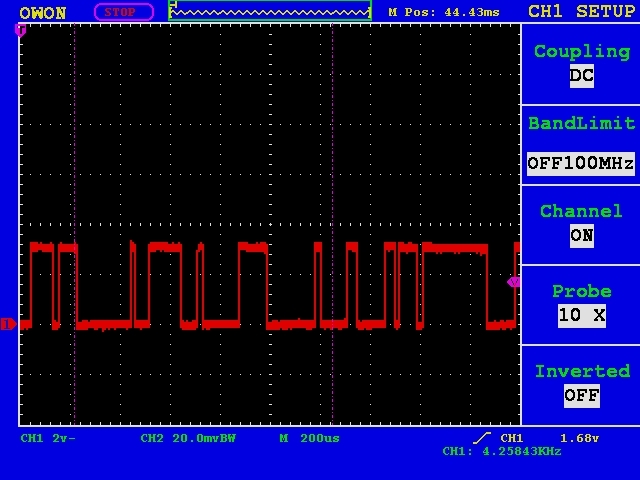The image size is (640, 480).
Task: Click the STOP run status indicator
Action: (x=124, y=12)
